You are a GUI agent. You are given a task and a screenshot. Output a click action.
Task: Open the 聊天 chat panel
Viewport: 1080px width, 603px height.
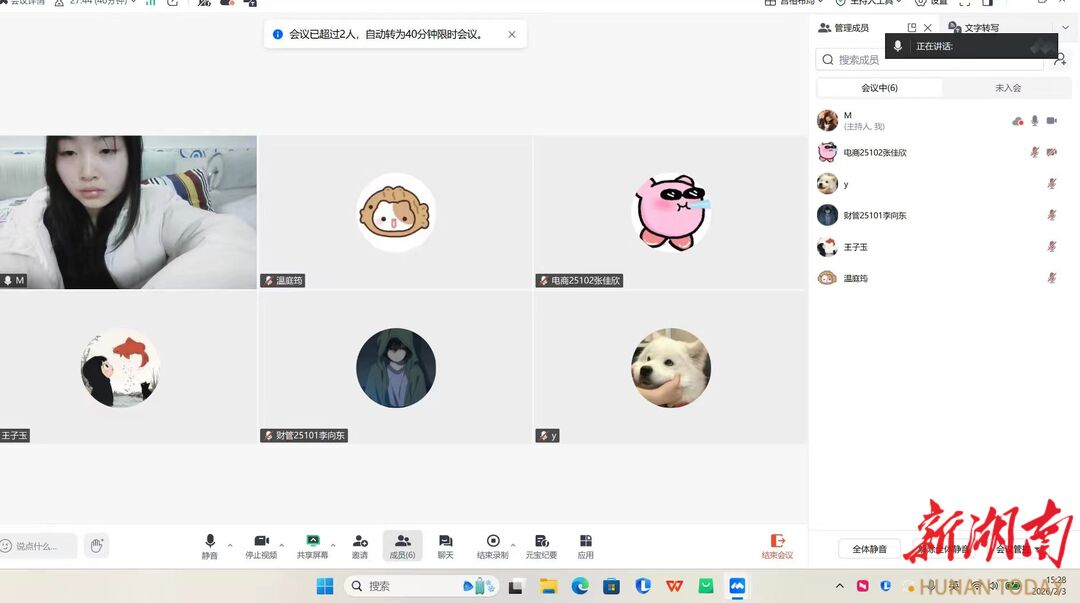pos(445,545)
